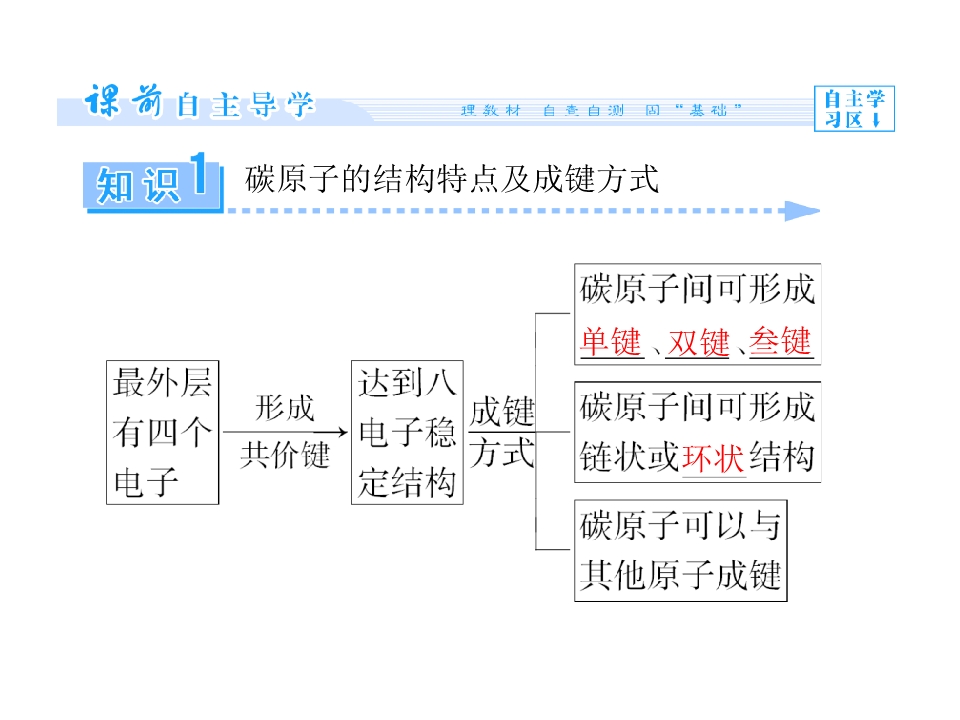
Task: Click the 形成 label above the arrow
Action: click(285, 408)
